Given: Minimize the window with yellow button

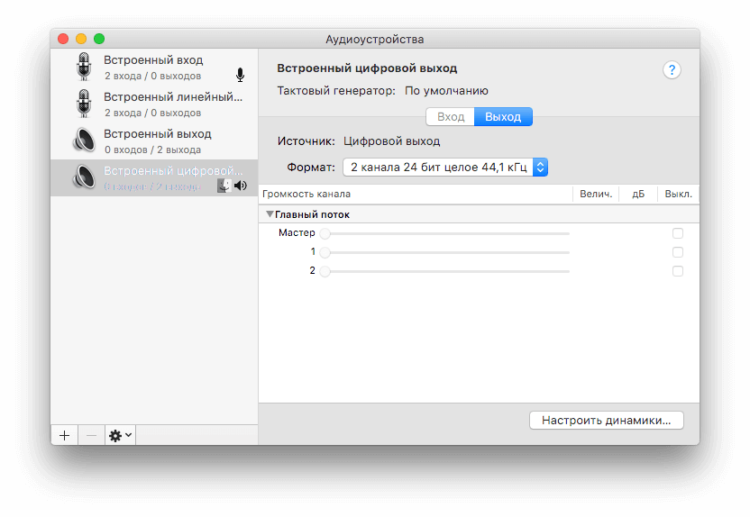Looking at the screenshot, I should [x=81, y=39].
